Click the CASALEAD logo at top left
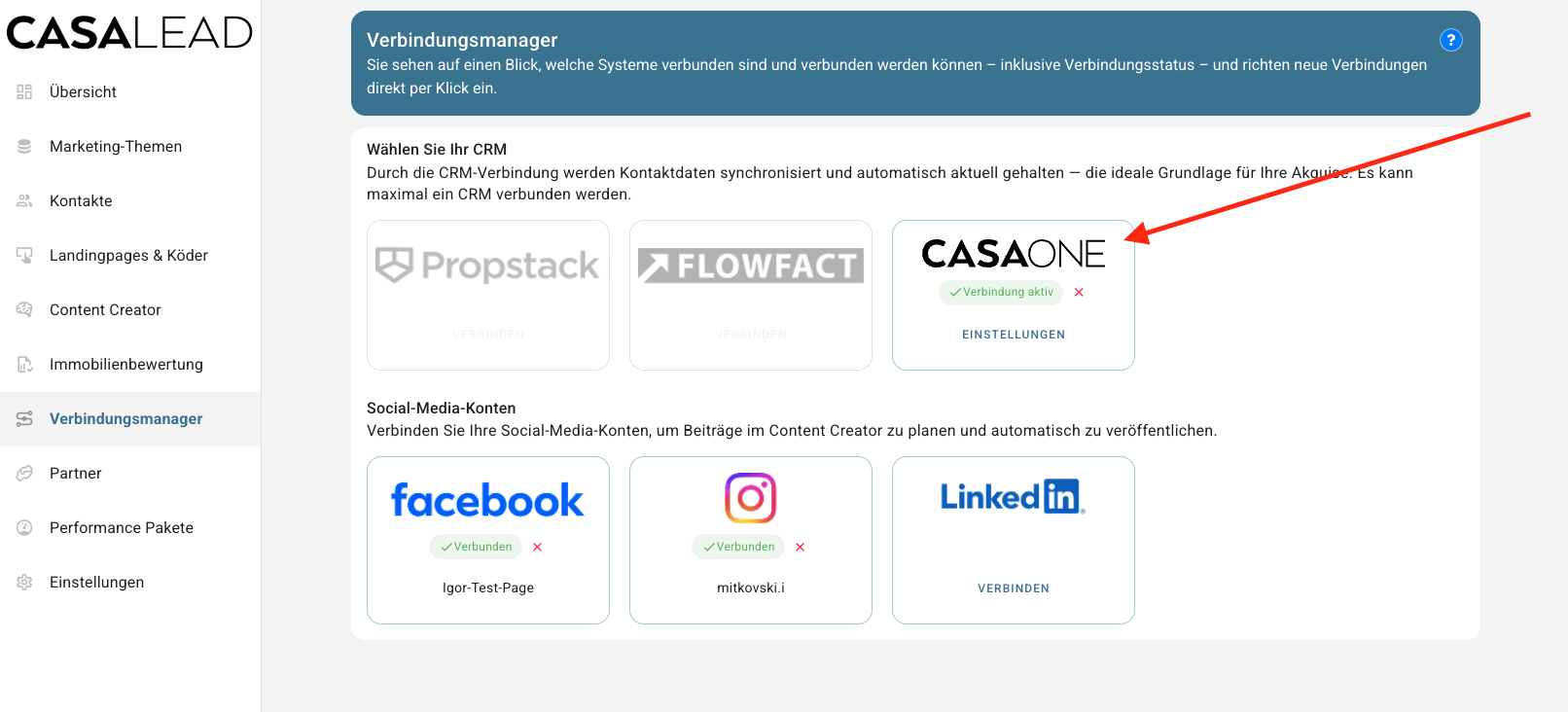Viewport: 1568px width, 712px height. pyautogui.click(x=129, y=33)
